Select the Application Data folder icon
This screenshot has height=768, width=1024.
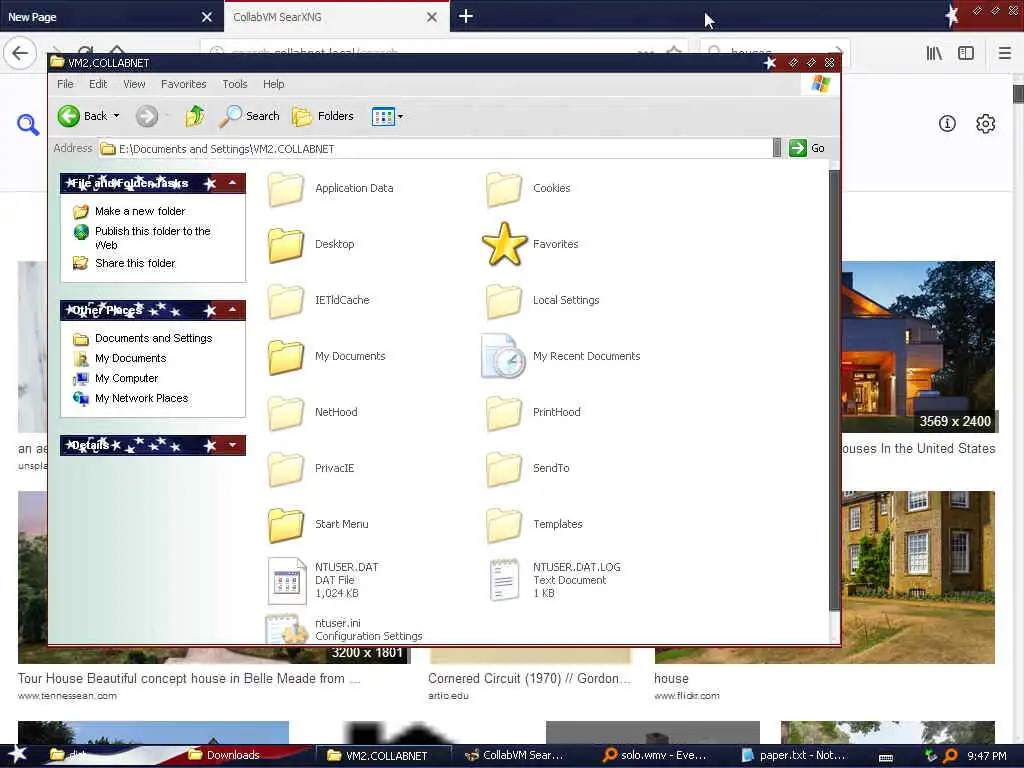[x=286, y=189]
